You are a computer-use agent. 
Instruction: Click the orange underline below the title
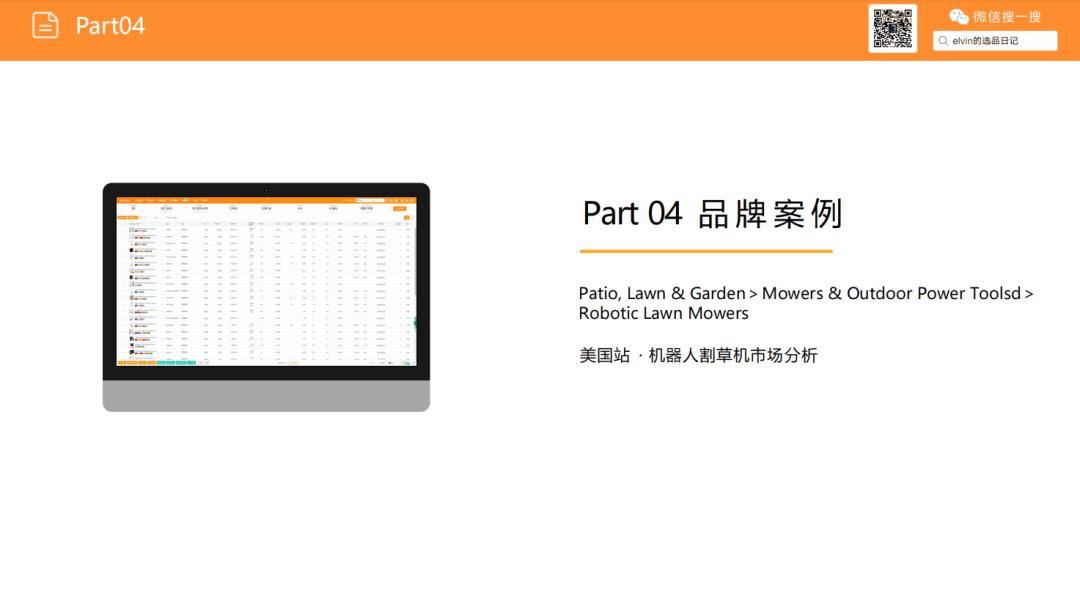pyautogui.click(x=706, y=251)
